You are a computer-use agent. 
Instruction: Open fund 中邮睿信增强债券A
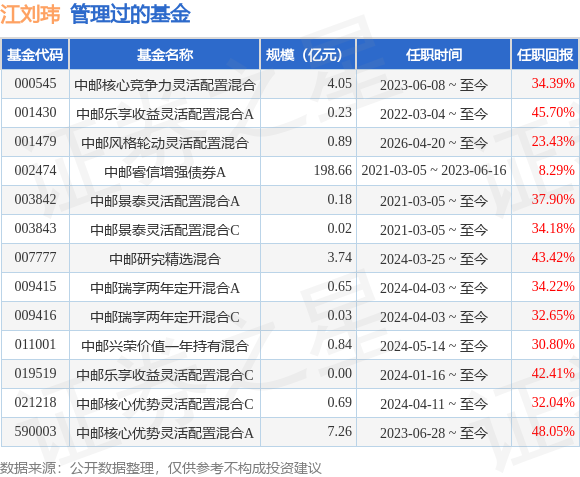click(x=165, y=172)
